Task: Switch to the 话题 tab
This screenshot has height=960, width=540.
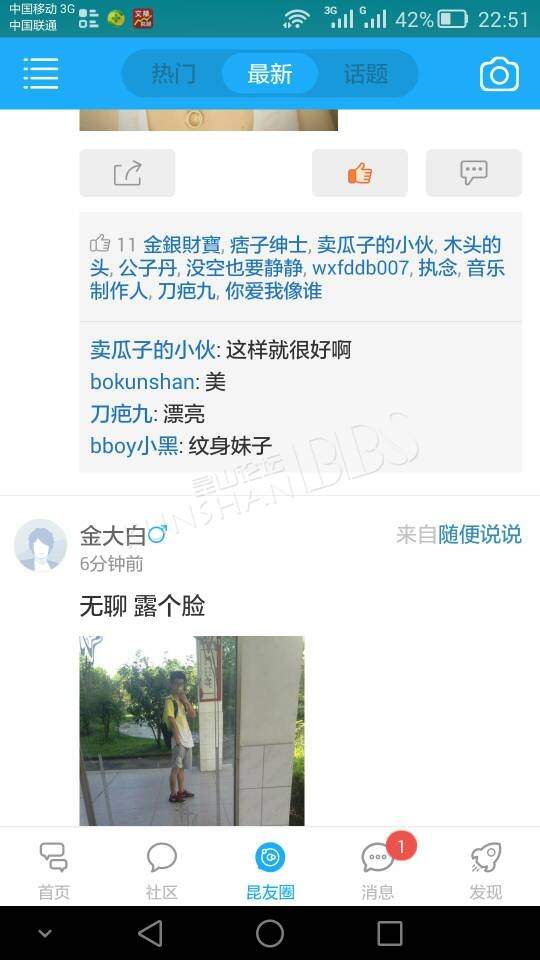Action: click(x=366, y=74)
